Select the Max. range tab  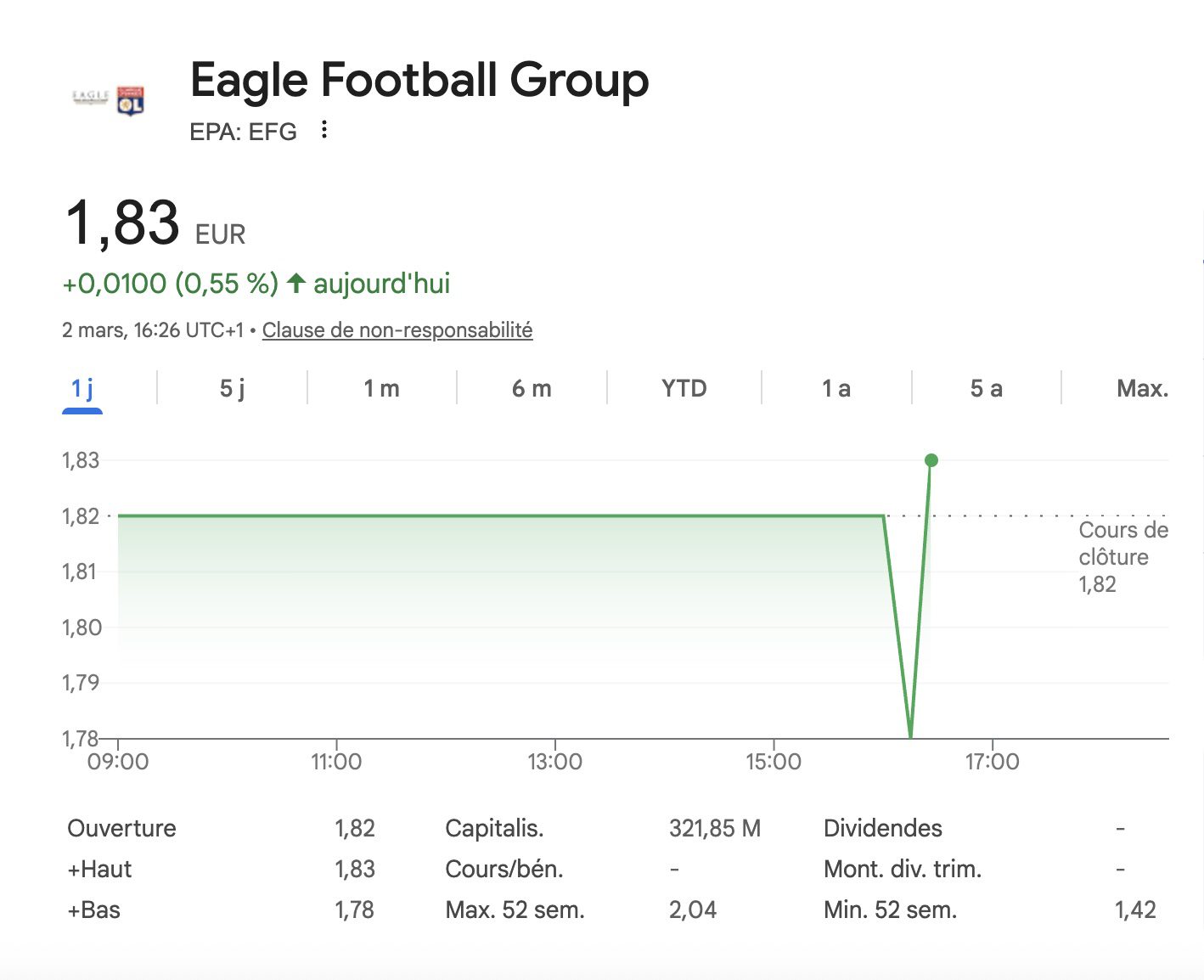tap(1142, 389)
